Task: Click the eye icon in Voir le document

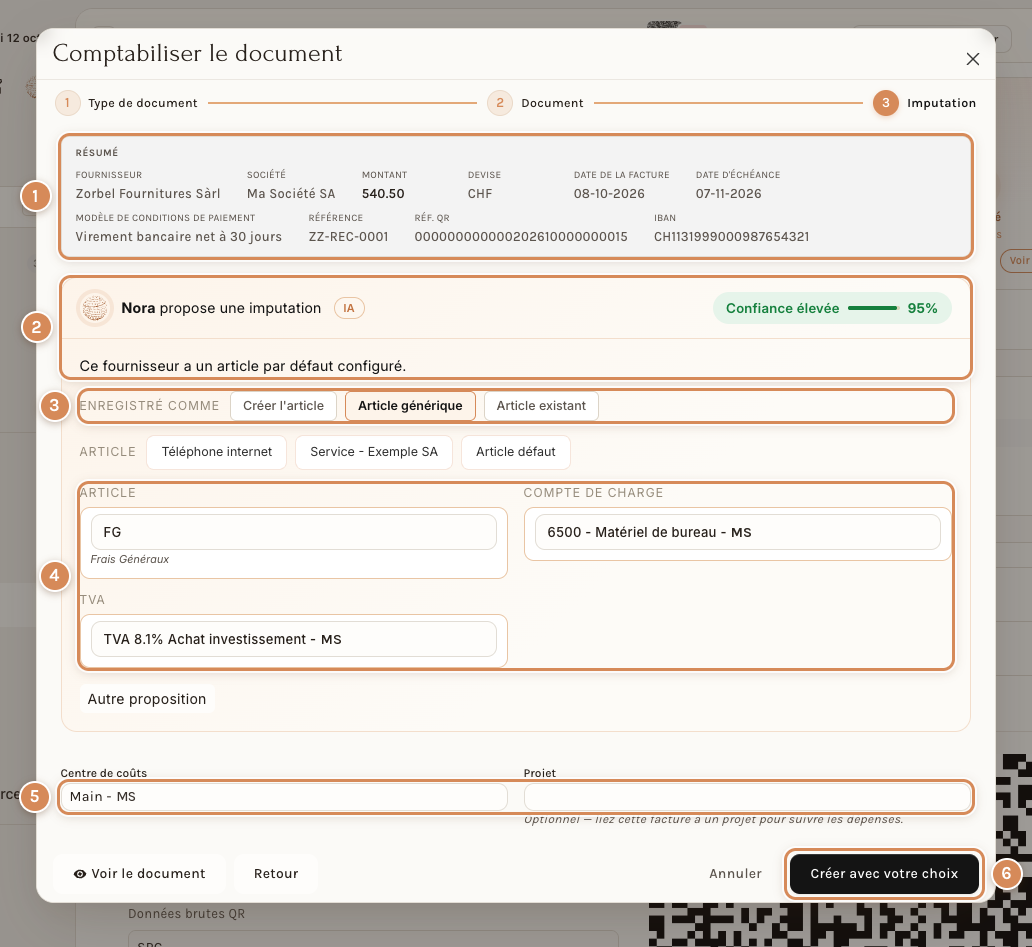Action: (80, 874)
